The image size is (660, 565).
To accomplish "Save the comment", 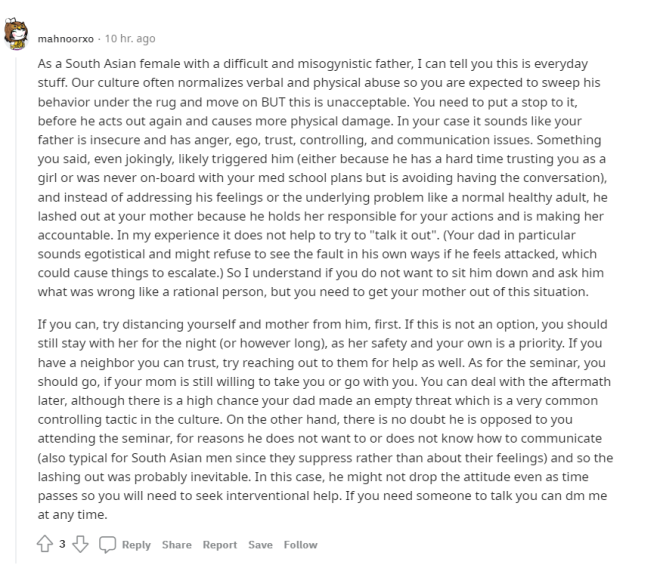I will [260, 545].
